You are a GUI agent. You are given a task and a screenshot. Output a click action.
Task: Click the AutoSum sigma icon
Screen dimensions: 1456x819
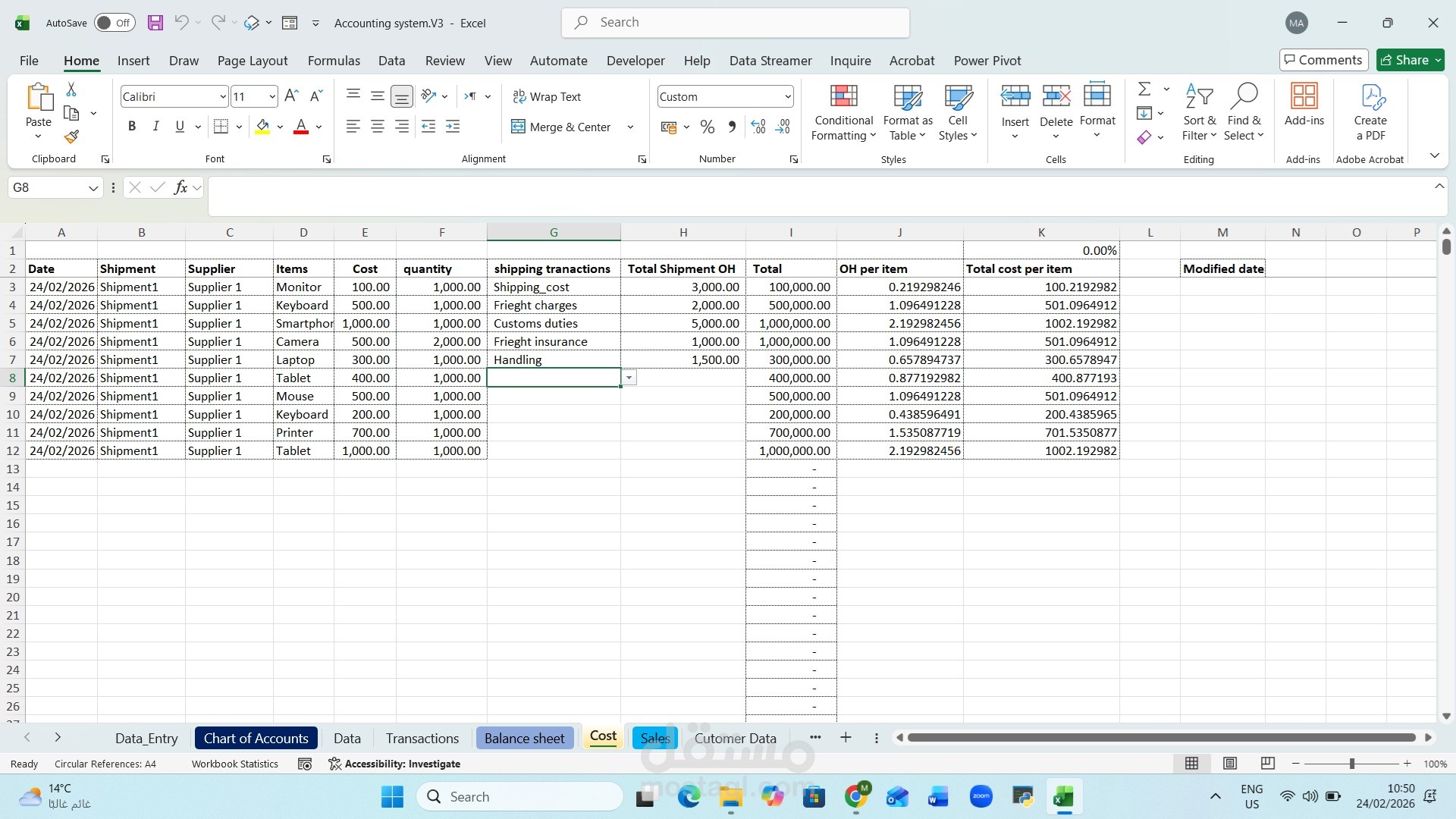pos(1145,89)
